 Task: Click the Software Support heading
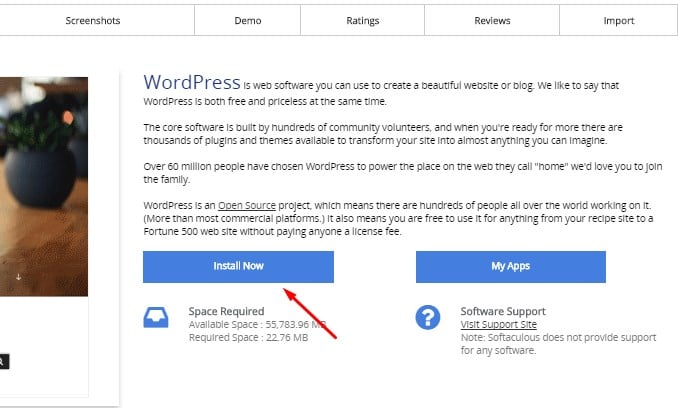[x=503, y=311]
